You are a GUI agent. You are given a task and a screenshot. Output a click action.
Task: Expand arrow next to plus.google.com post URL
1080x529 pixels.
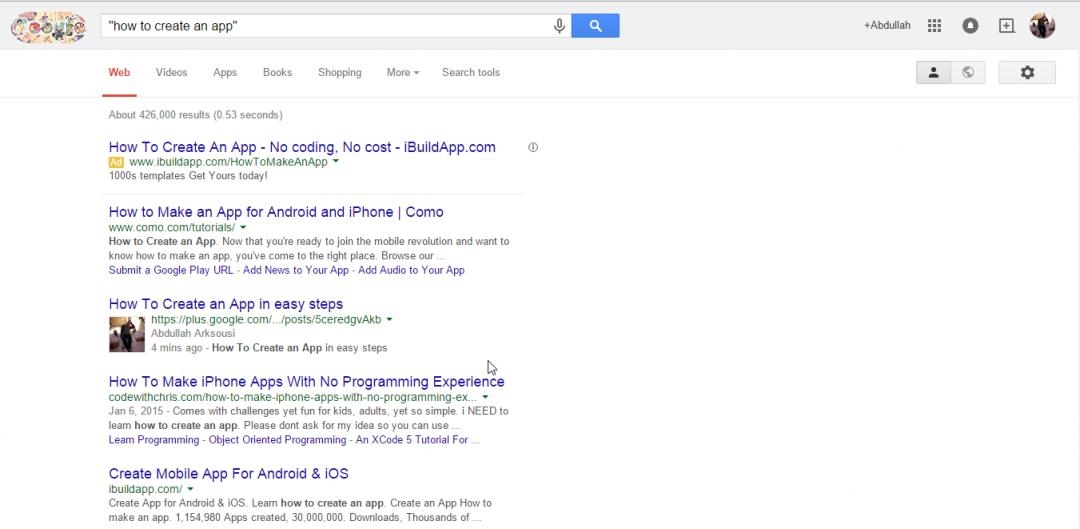pyautogui.click(x=389, y=320)
